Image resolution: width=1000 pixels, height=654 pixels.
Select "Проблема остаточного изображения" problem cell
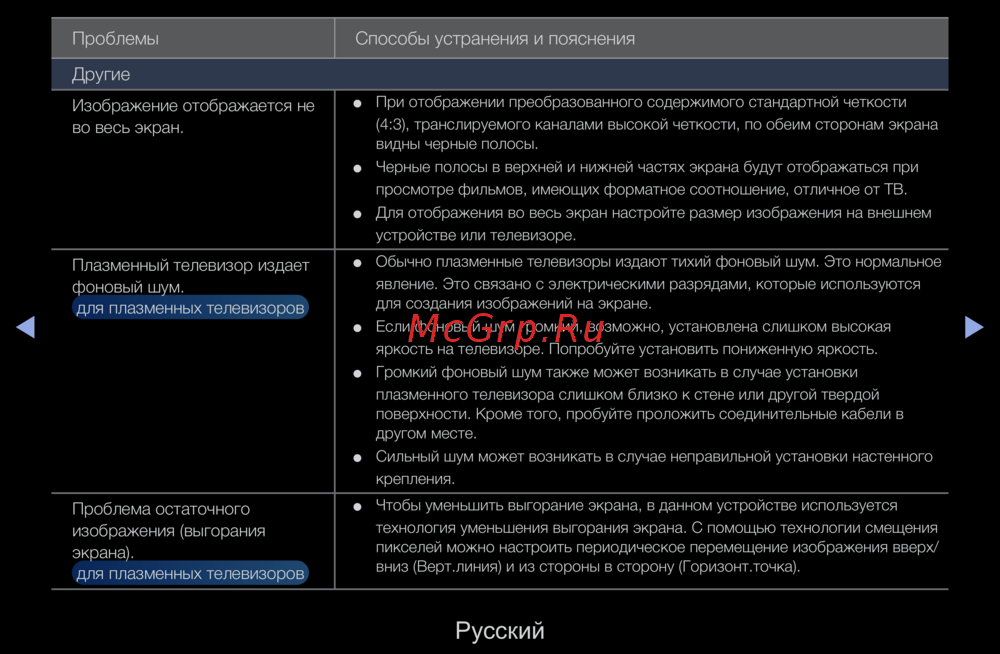[x=170, y=530]
